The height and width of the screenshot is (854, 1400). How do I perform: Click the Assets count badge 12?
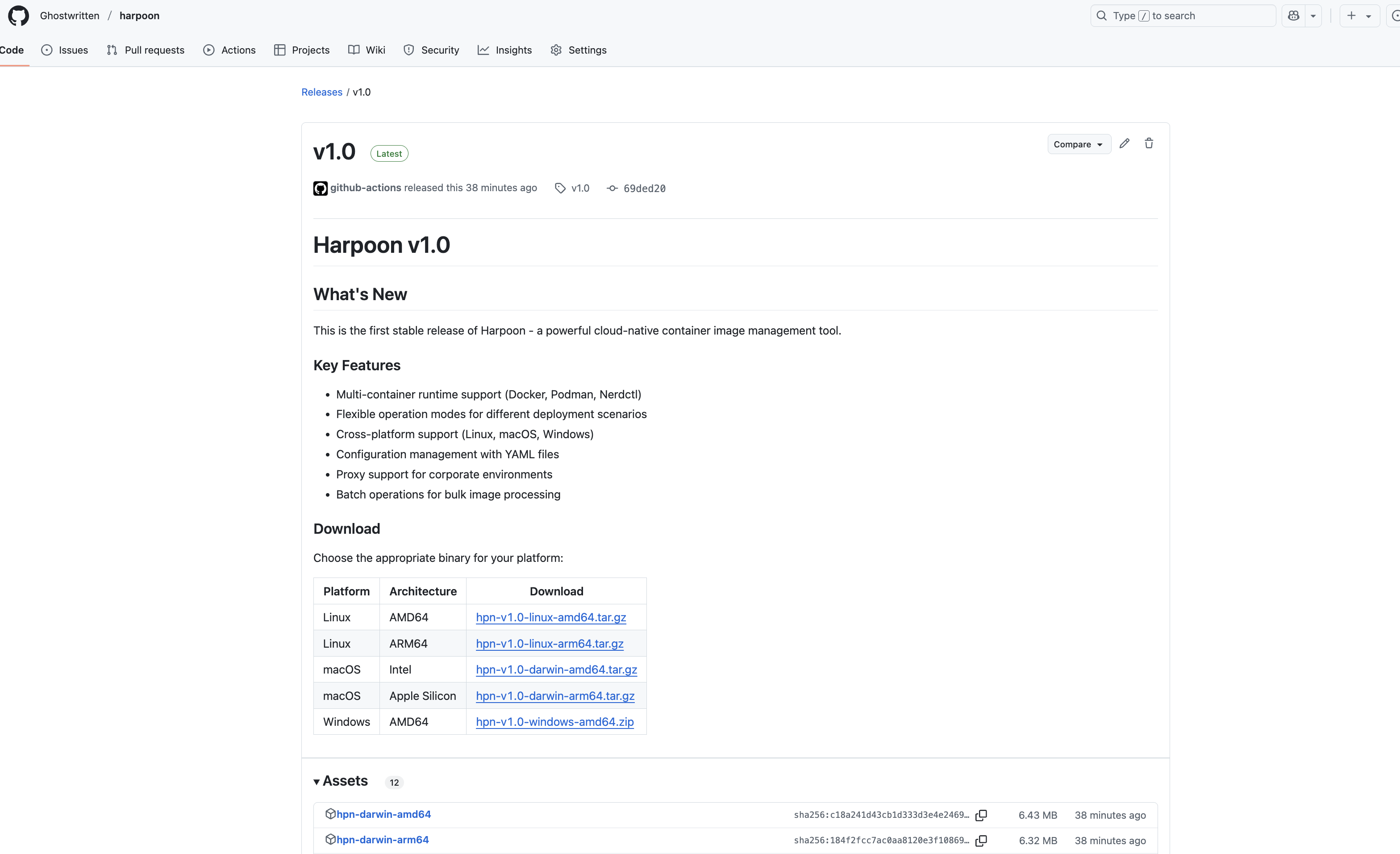click(x=394, y=783)
